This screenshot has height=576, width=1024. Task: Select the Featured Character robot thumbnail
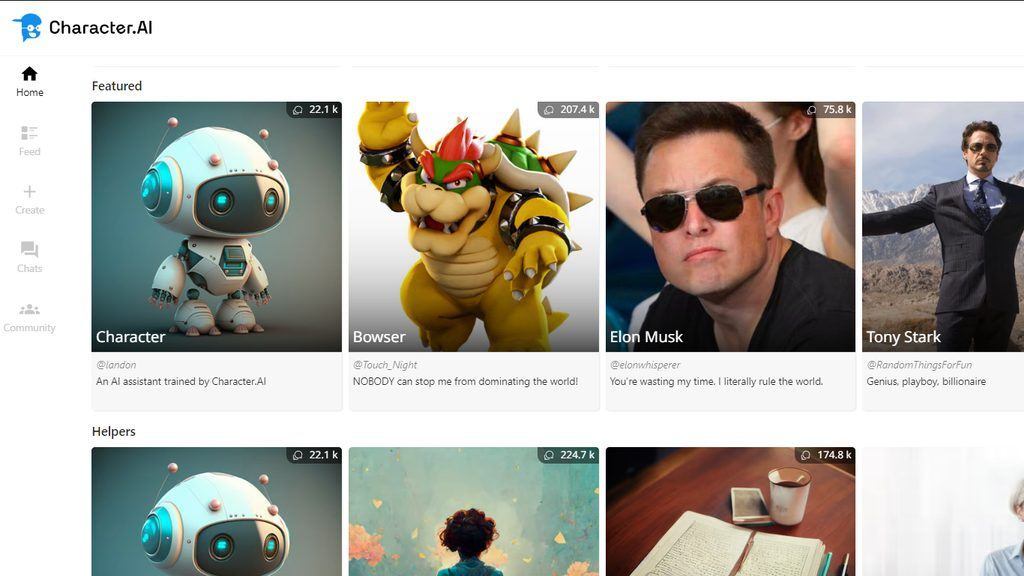click(216, 227)
